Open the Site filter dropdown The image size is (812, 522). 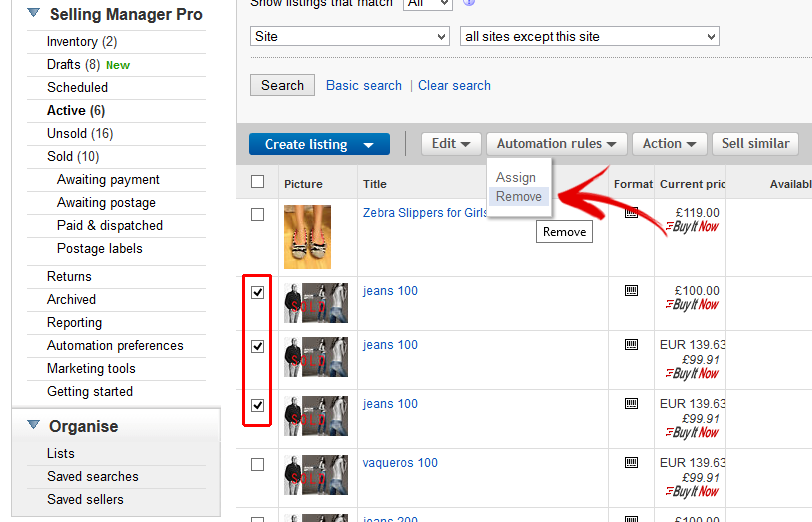349,36
